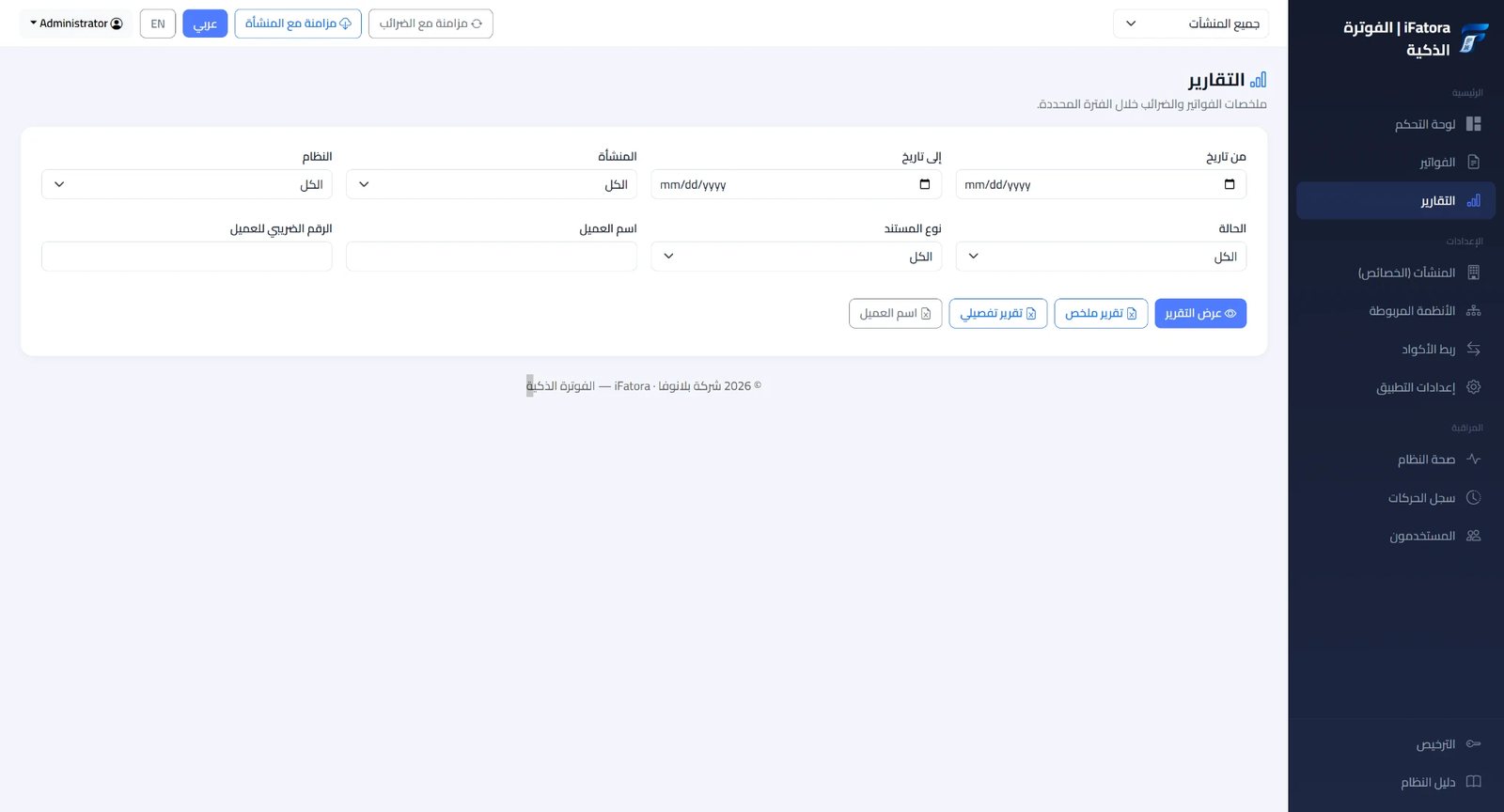Click the system health pulse icon
Image resolution: width=1504 pixels, height=812 pixels.
point(1473,460)
